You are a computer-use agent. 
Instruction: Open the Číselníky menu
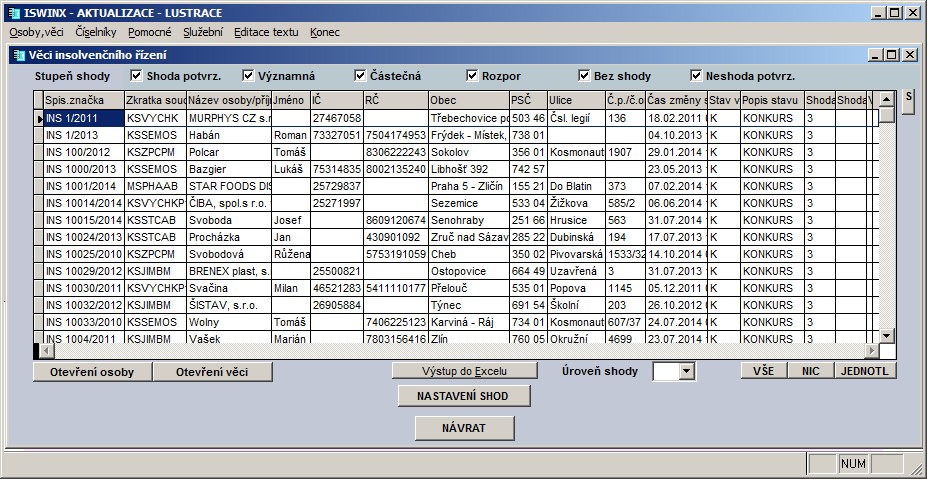(x=96, y=33)
